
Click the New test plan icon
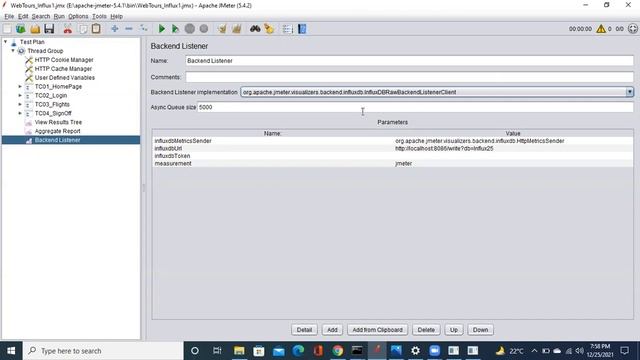(x=7, y=29)
